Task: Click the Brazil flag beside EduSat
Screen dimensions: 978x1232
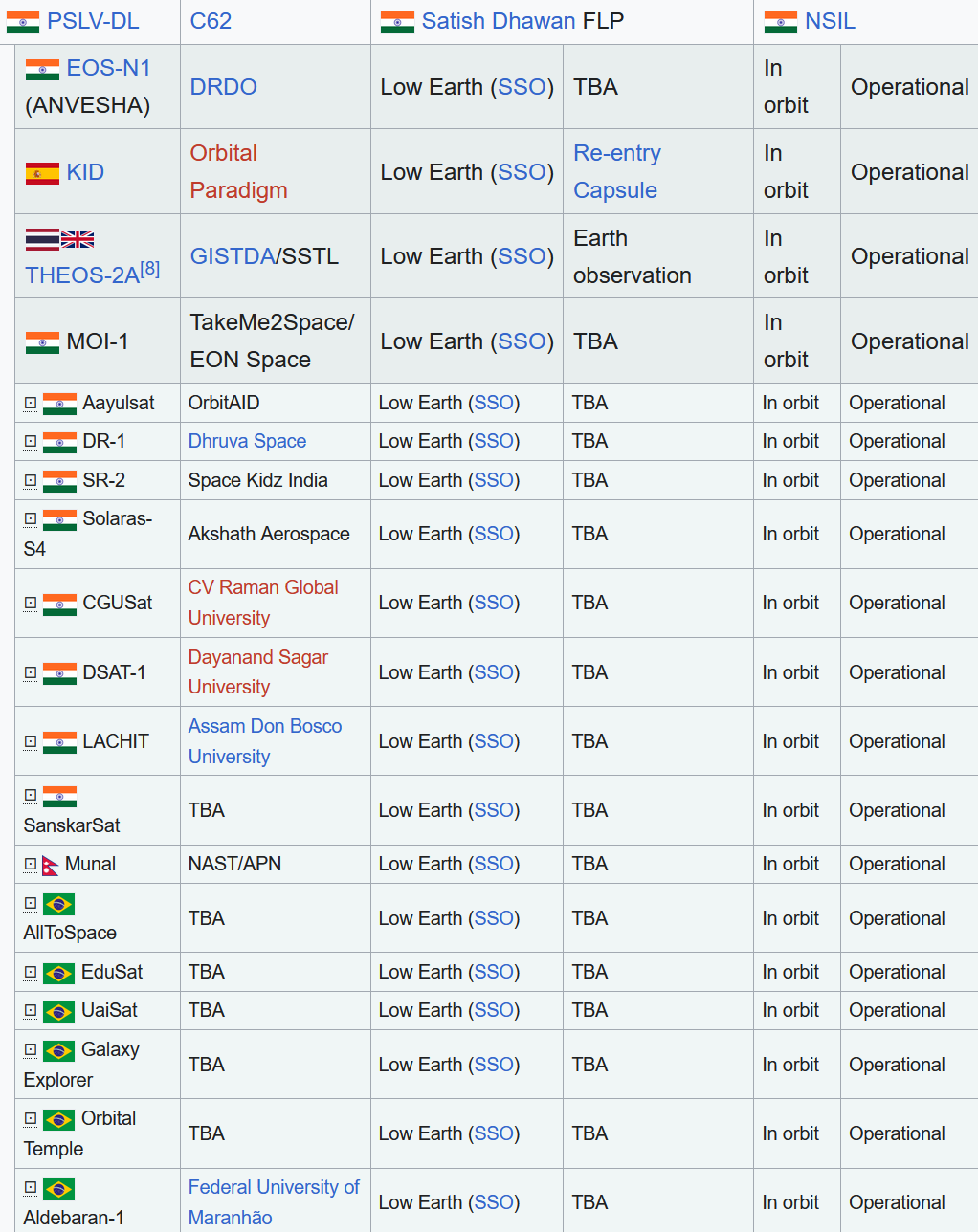Action: click(58, 973)
